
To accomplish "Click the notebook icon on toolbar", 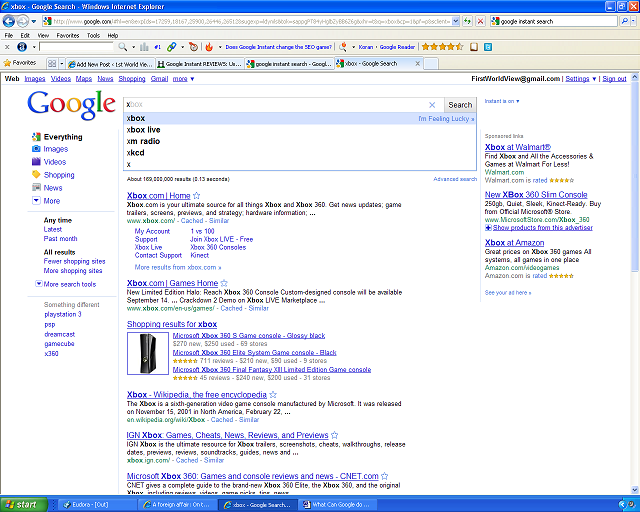I will pyautogui.click(x=474, y=47).
